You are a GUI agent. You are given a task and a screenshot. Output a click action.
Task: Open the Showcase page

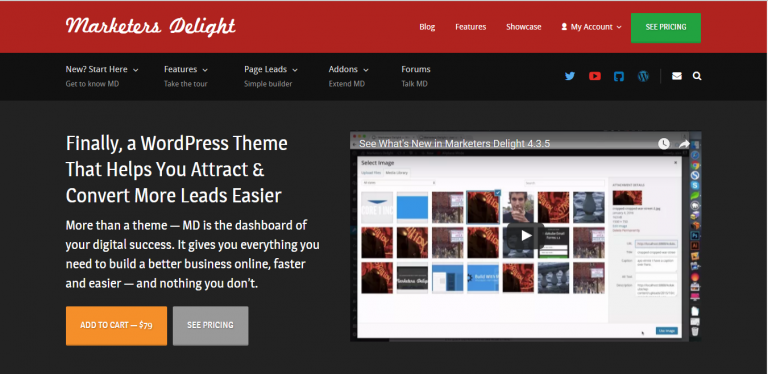[524, 27]
